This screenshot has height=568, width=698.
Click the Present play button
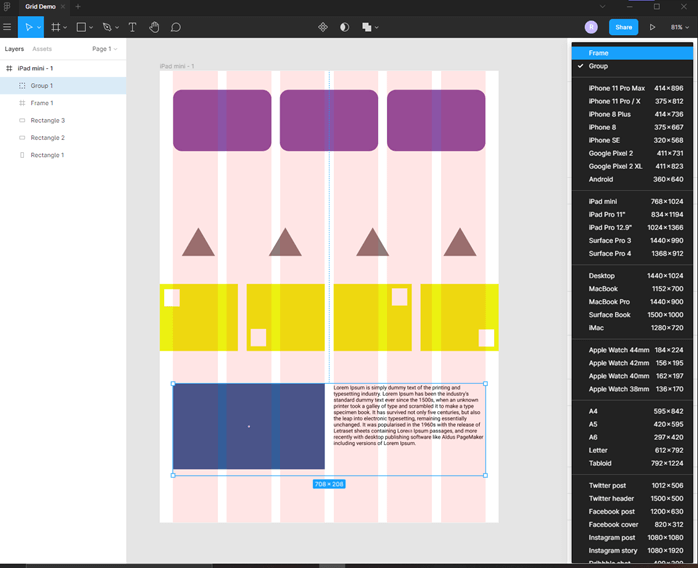pos(652,27)
